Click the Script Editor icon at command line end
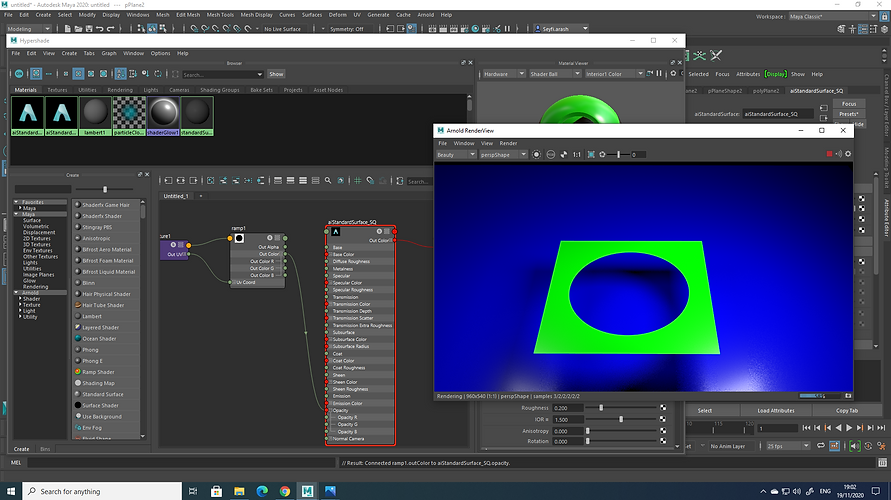 click(x=882, y=463)
